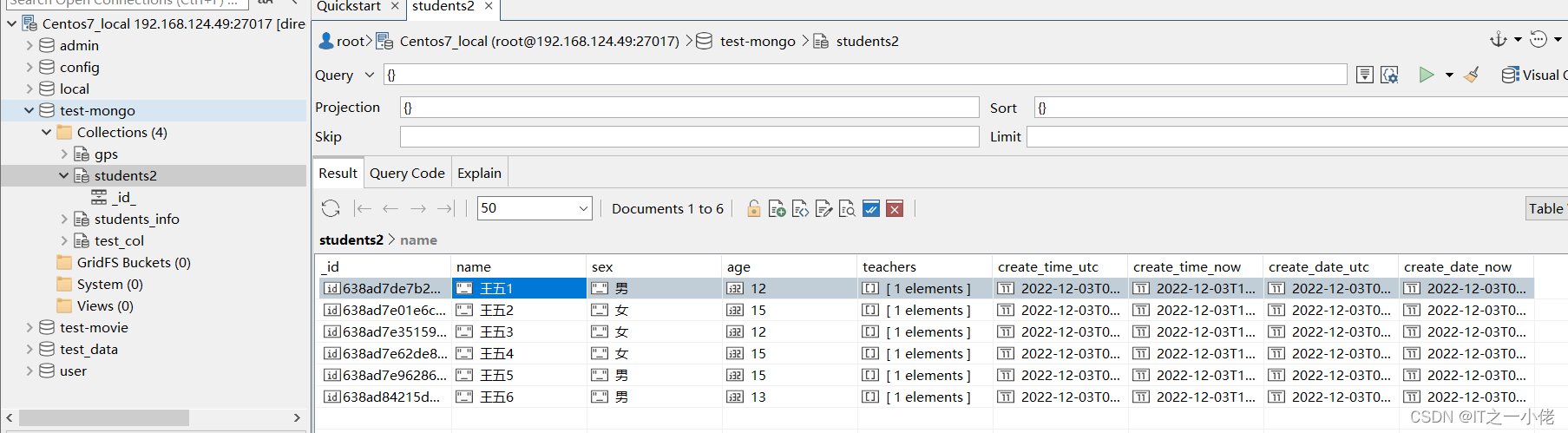Click the sidebar horizontal scrollbar
The height and width of the screenshot is (433, 1568).
pyautogui.click(x=104, y=417)
